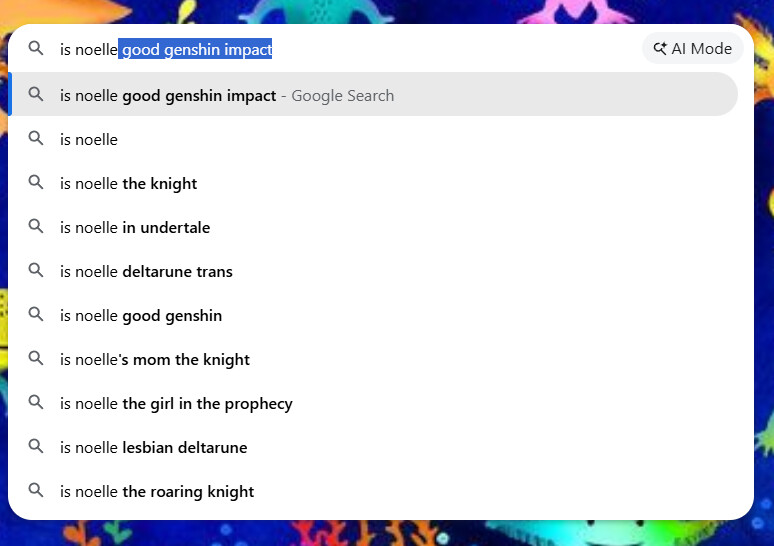
Task: Pick suggestion 'is noelle the knight'
Action: pos(374,183)
